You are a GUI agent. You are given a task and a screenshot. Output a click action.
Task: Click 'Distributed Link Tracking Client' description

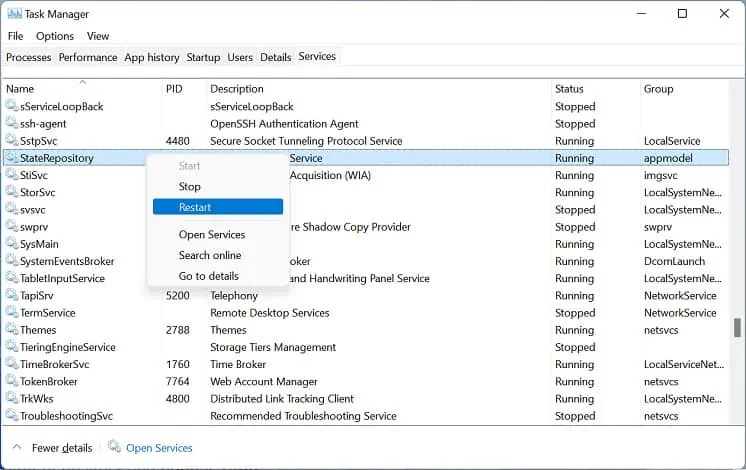point(282,399)
